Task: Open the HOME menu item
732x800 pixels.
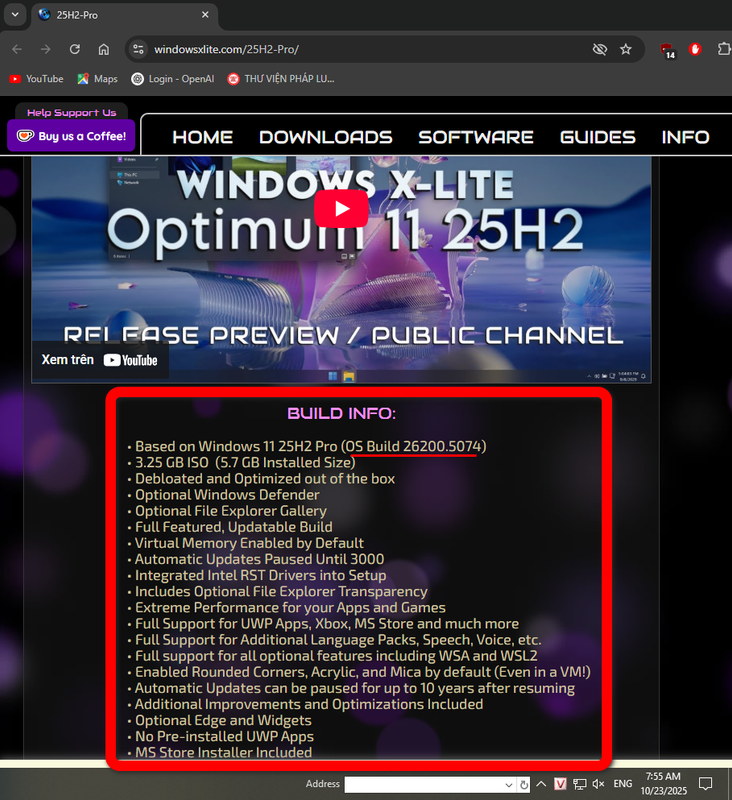Action: pos(203,137)
